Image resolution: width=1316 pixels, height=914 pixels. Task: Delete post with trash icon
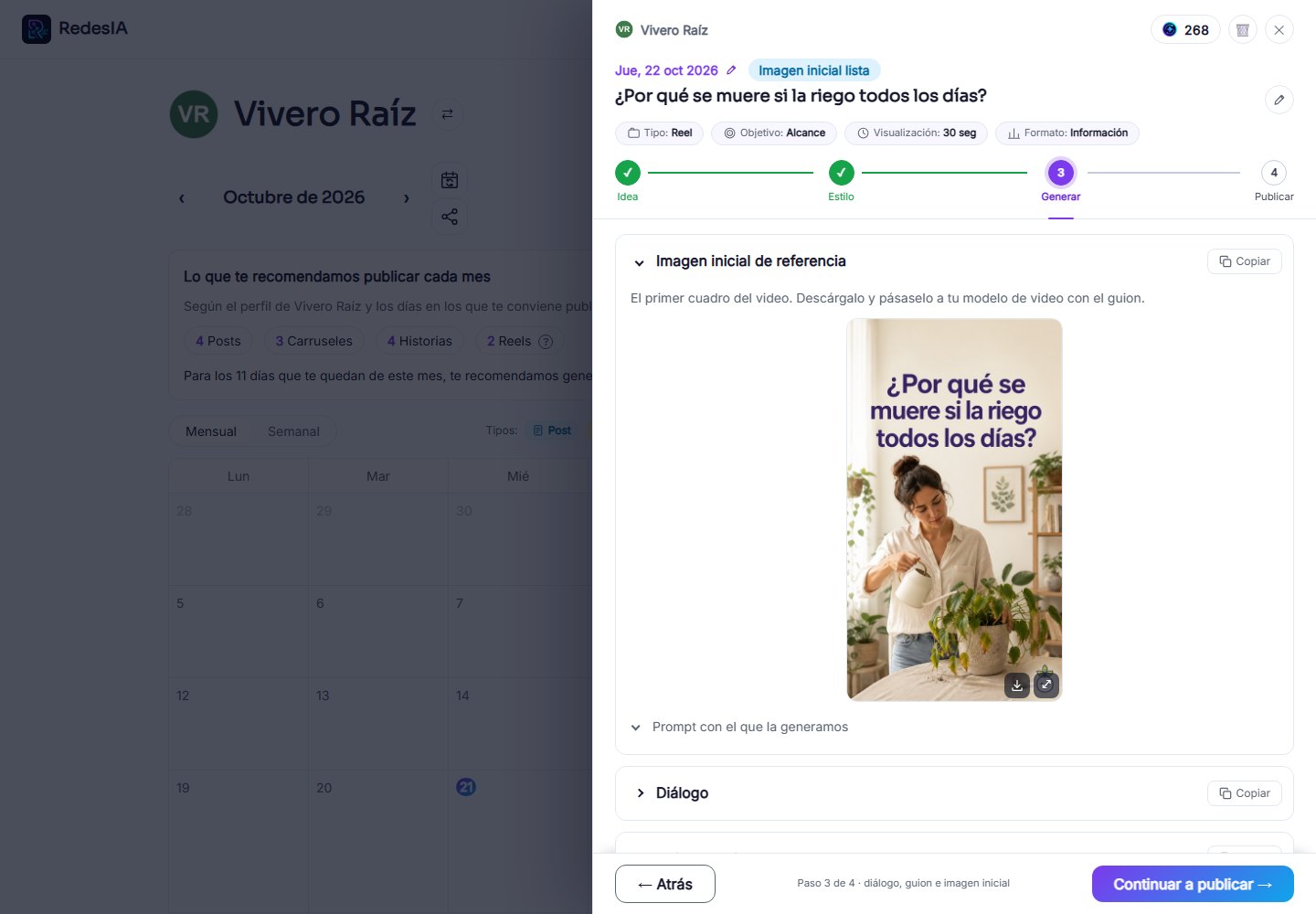click(x=1243, y=30)
